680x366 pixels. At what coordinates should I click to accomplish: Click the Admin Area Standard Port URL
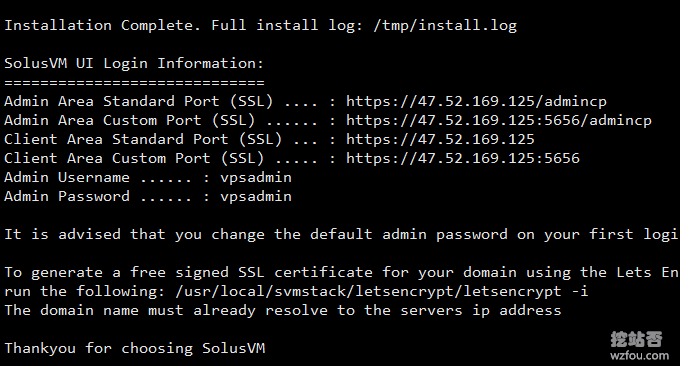[476, 101]
